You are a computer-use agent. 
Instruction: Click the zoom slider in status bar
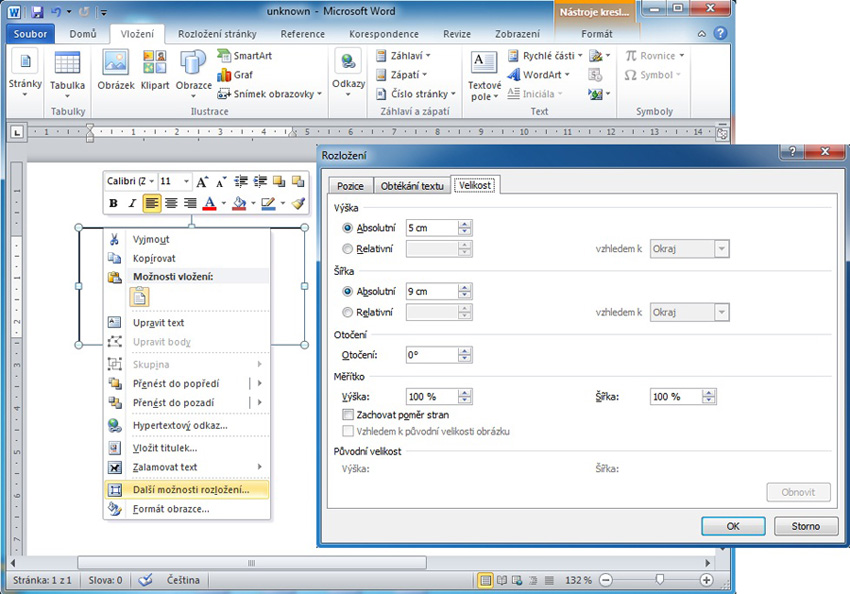[x=659, y=580]
